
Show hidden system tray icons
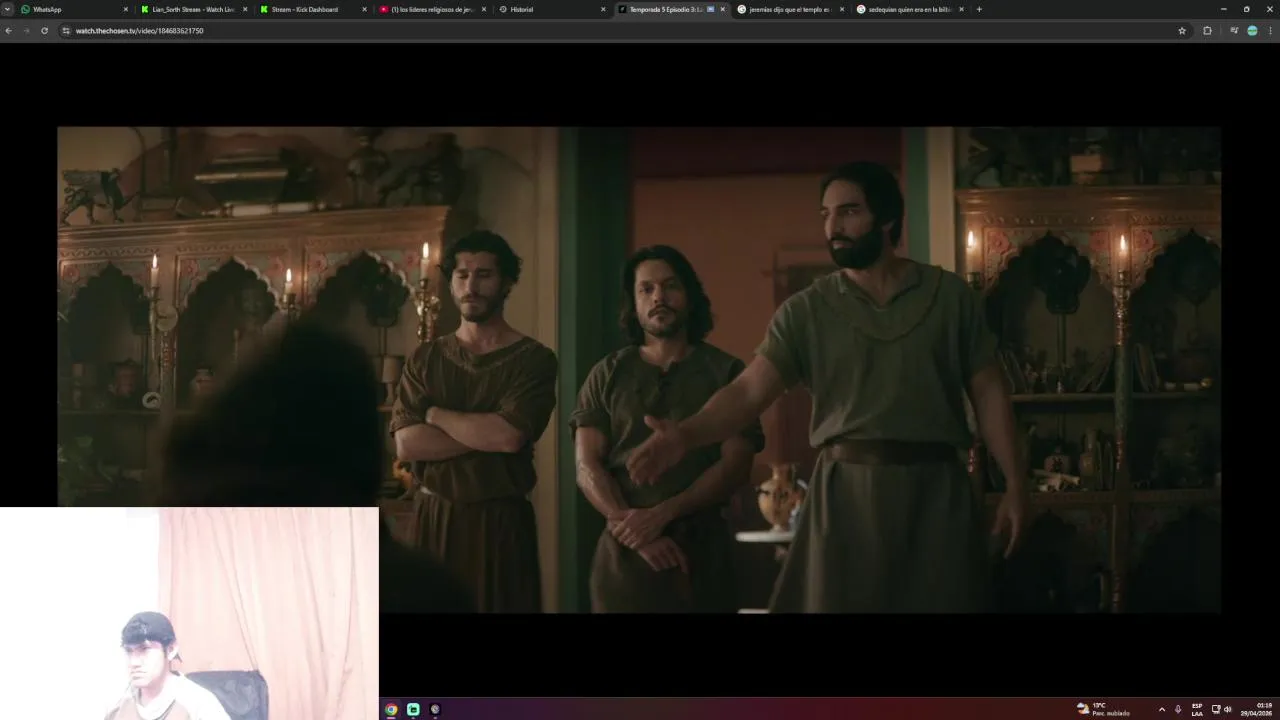pyautogui.click(x=1161, y=709)
